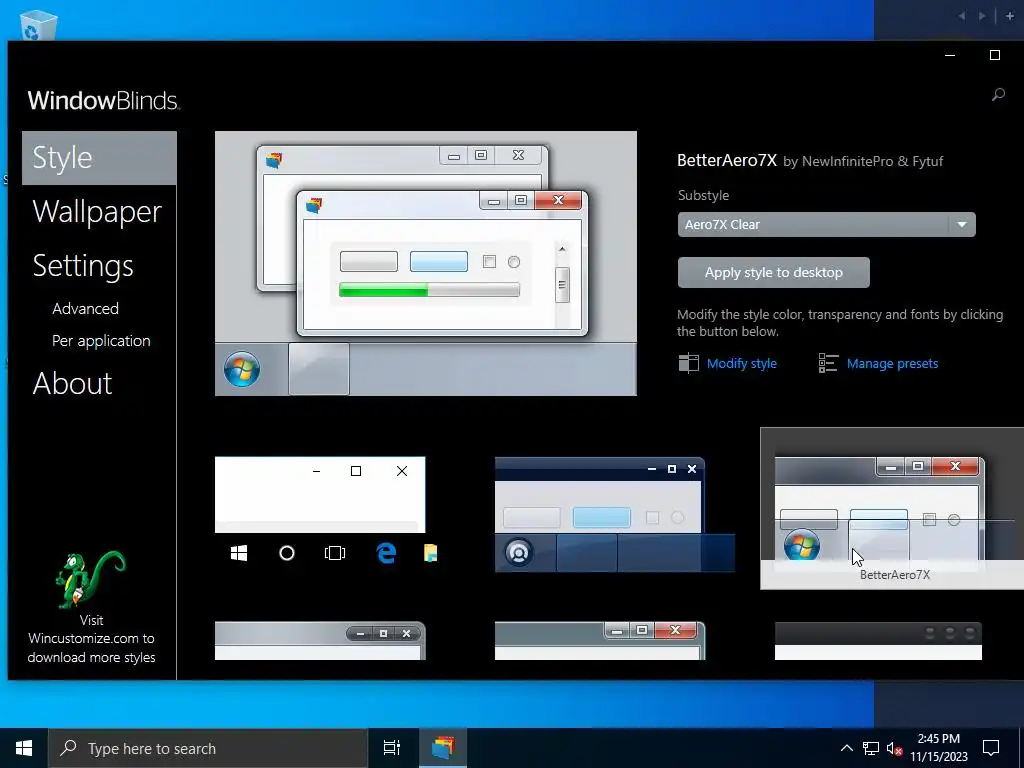Click the large BetterAero7X style preview

(426, 263)
